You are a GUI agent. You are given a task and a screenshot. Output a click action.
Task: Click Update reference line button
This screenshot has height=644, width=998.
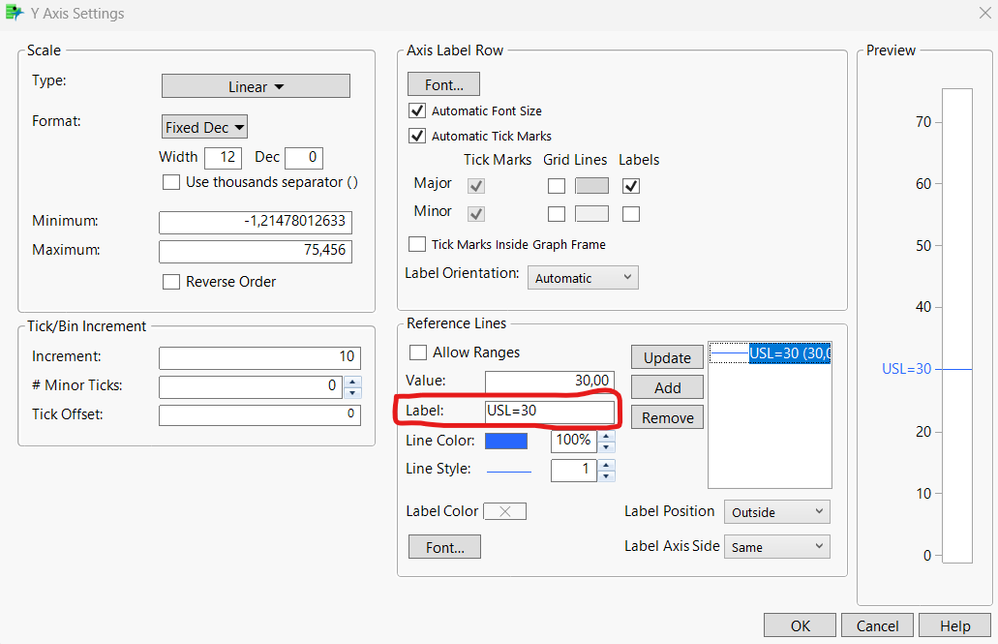(667, 358)
